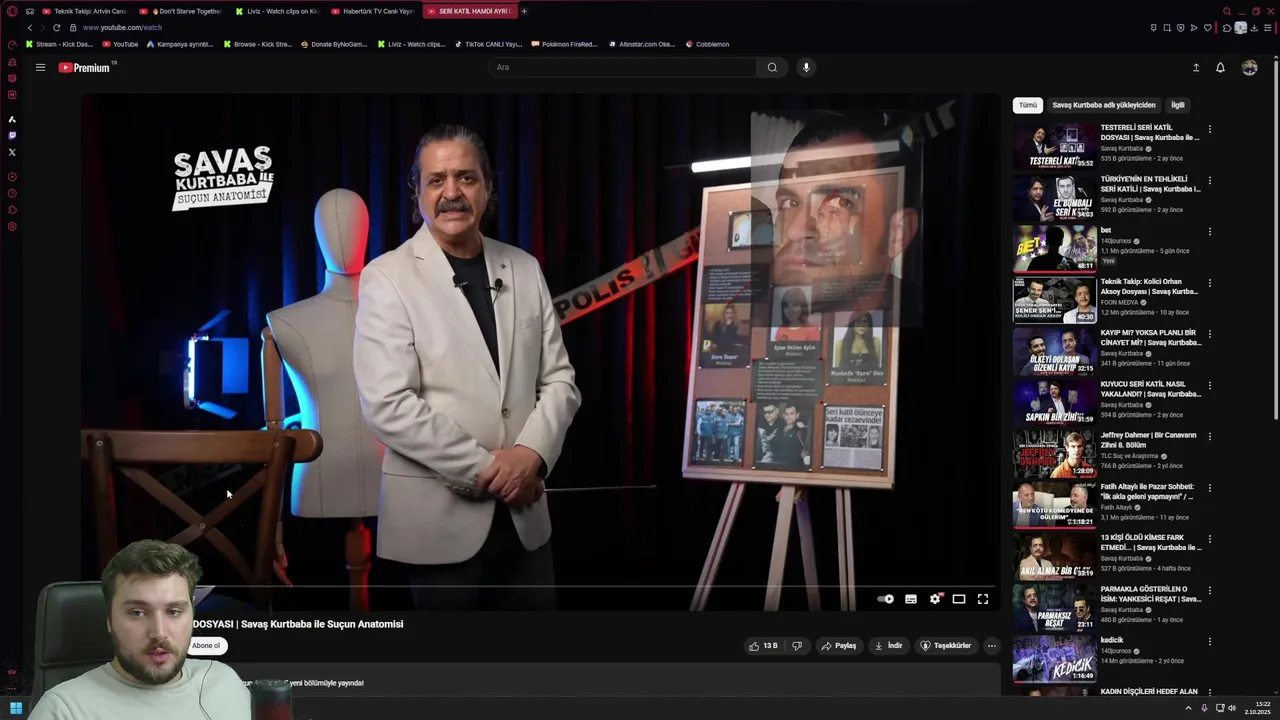Open sidebar X (Twitter) icon
The width and height of the screenshot is (1280, 720).
pyautogui.click(x=12, y=152)
